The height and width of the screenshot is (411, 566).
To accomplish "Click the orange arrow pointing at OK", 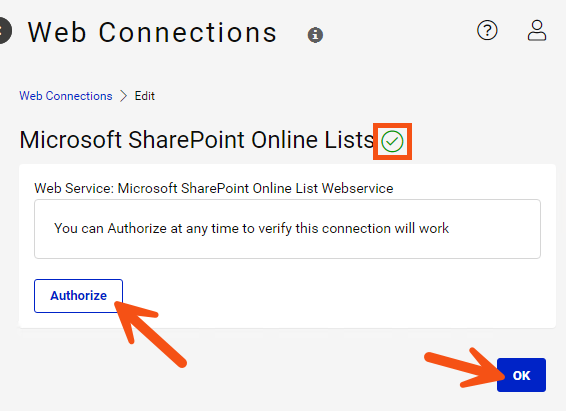I will point(465,368).
